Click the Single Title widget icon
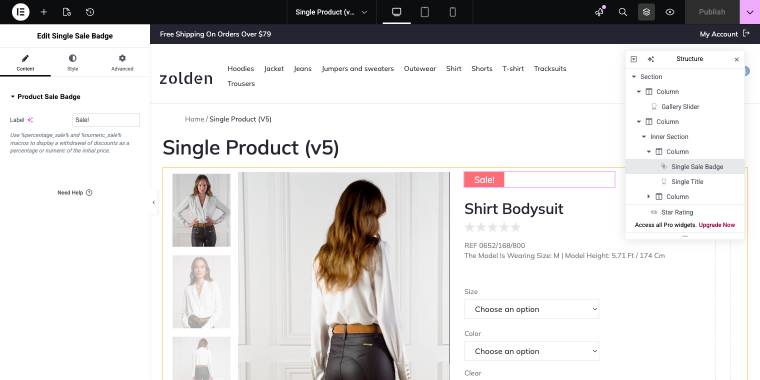760x380 pixels. click(x=664, y=182)
